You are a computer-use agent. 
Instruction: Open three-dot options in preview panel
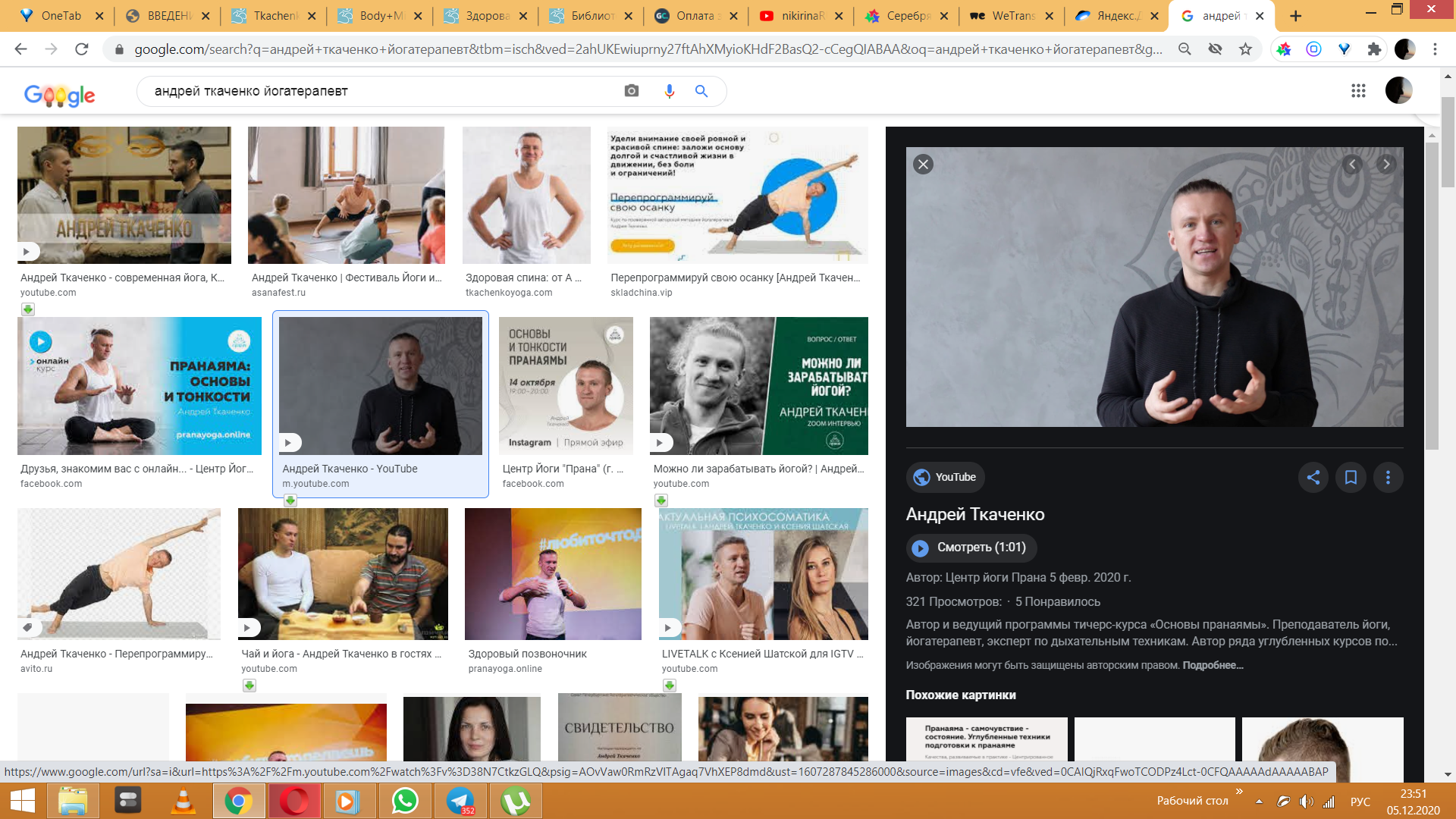(1388, 477)
